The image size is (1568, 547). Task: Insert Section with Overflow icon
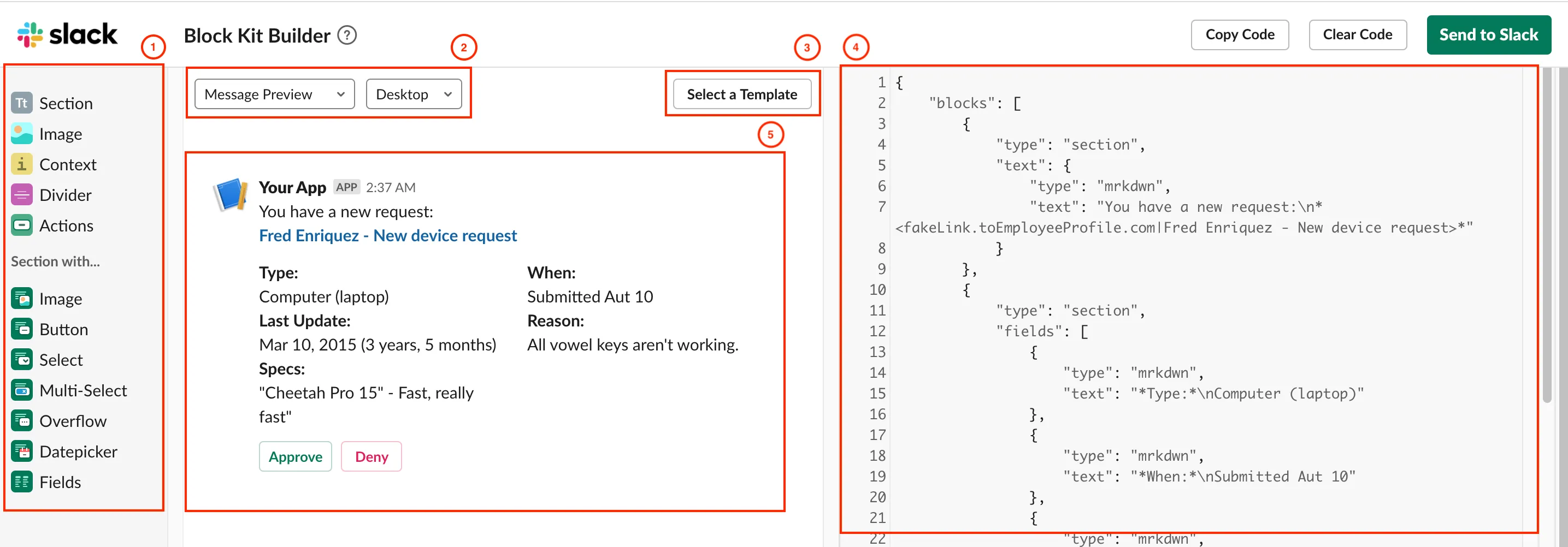(x=21, y=420)
